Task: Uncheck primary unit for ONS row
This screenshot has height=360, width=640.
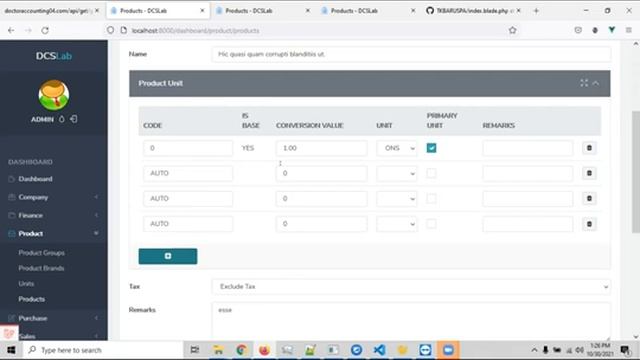Action: click(431, 148)
